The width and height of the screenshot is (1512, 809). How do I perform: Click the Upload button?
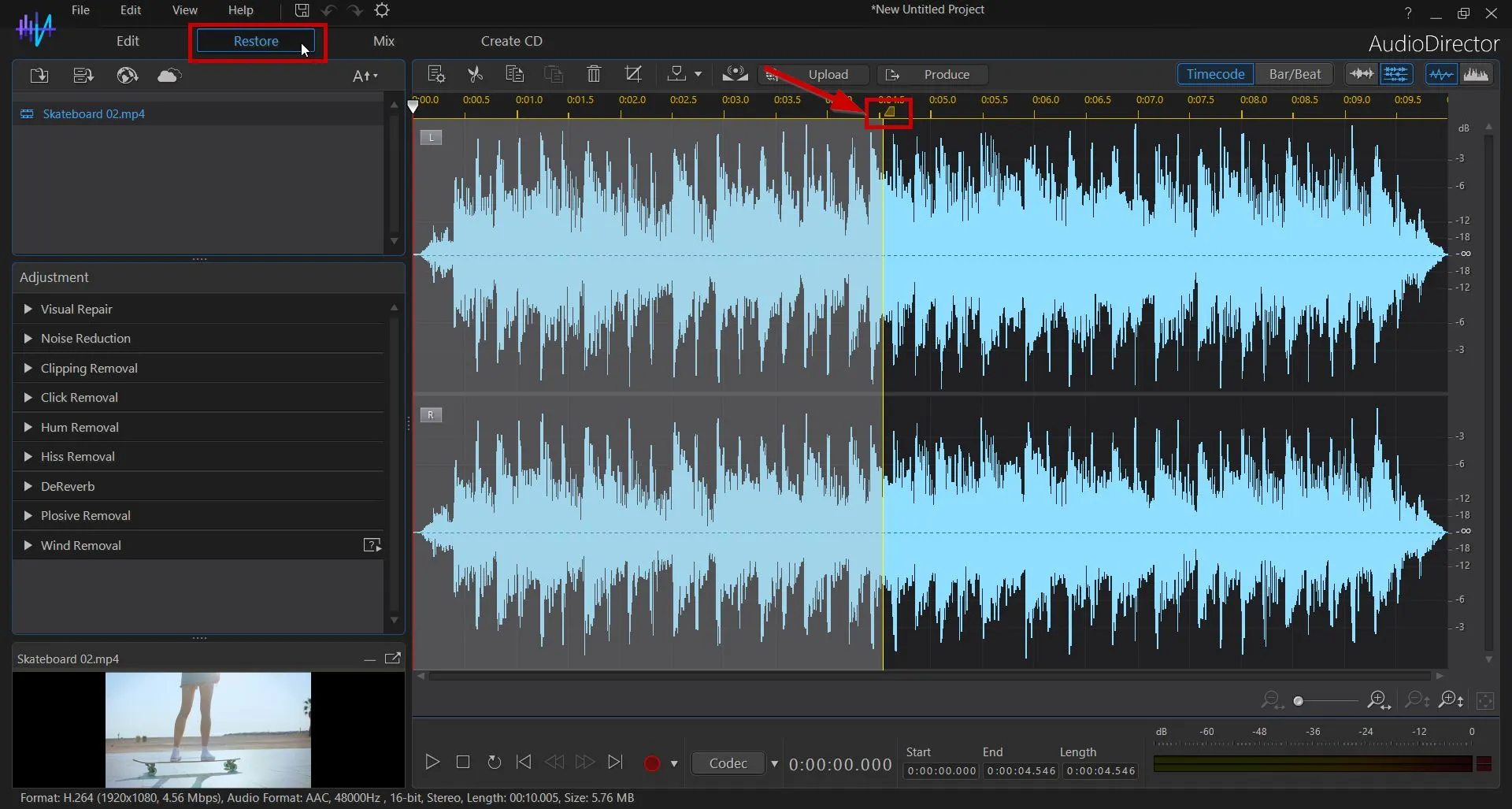829,74
